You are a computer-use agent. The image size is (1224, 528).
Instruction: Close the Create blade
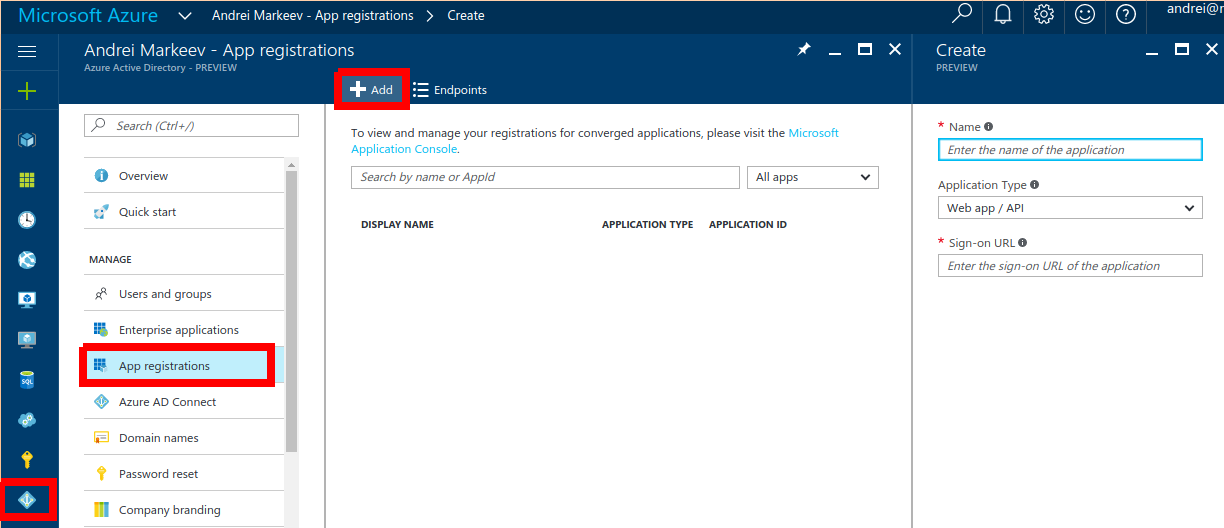point(1210,49)
